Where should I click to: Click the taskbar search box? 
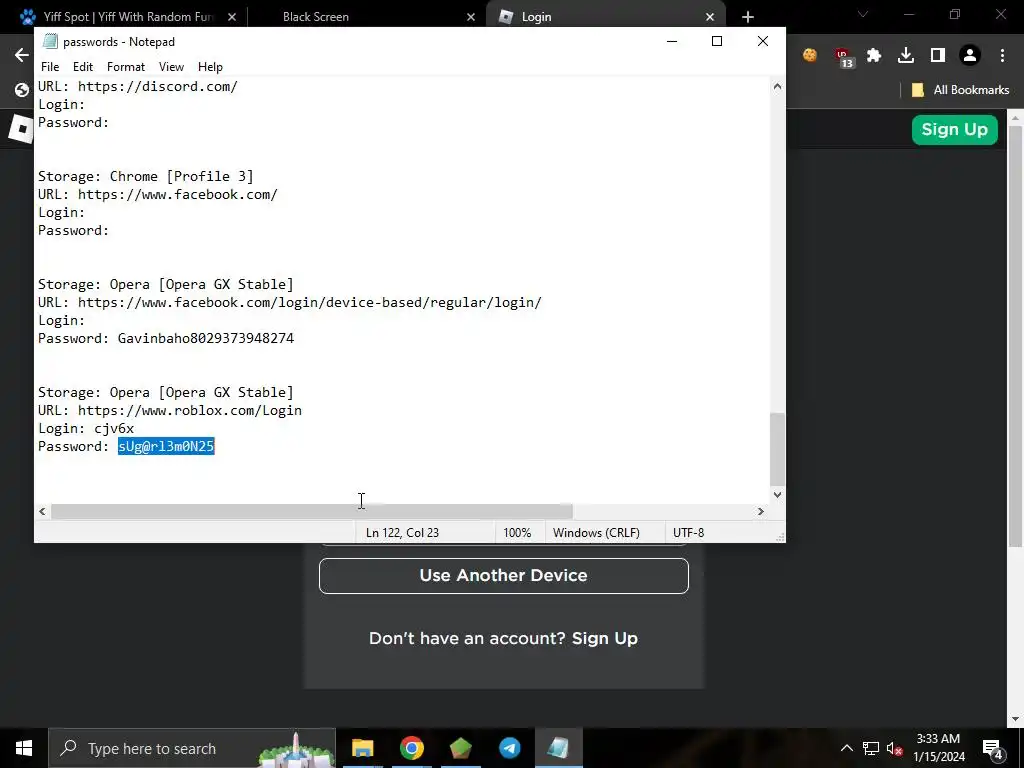click(x=192, y=748)
